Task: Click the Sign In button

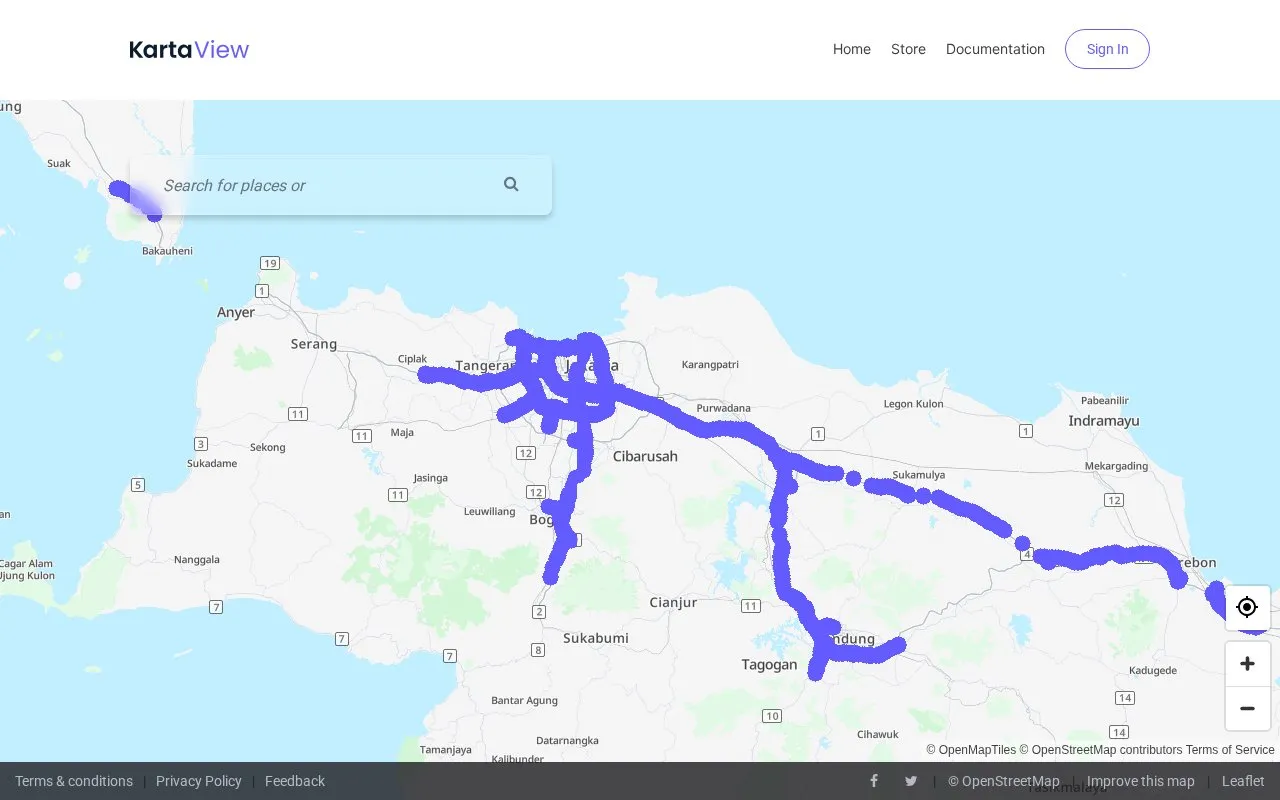Action: point(1107,49)
